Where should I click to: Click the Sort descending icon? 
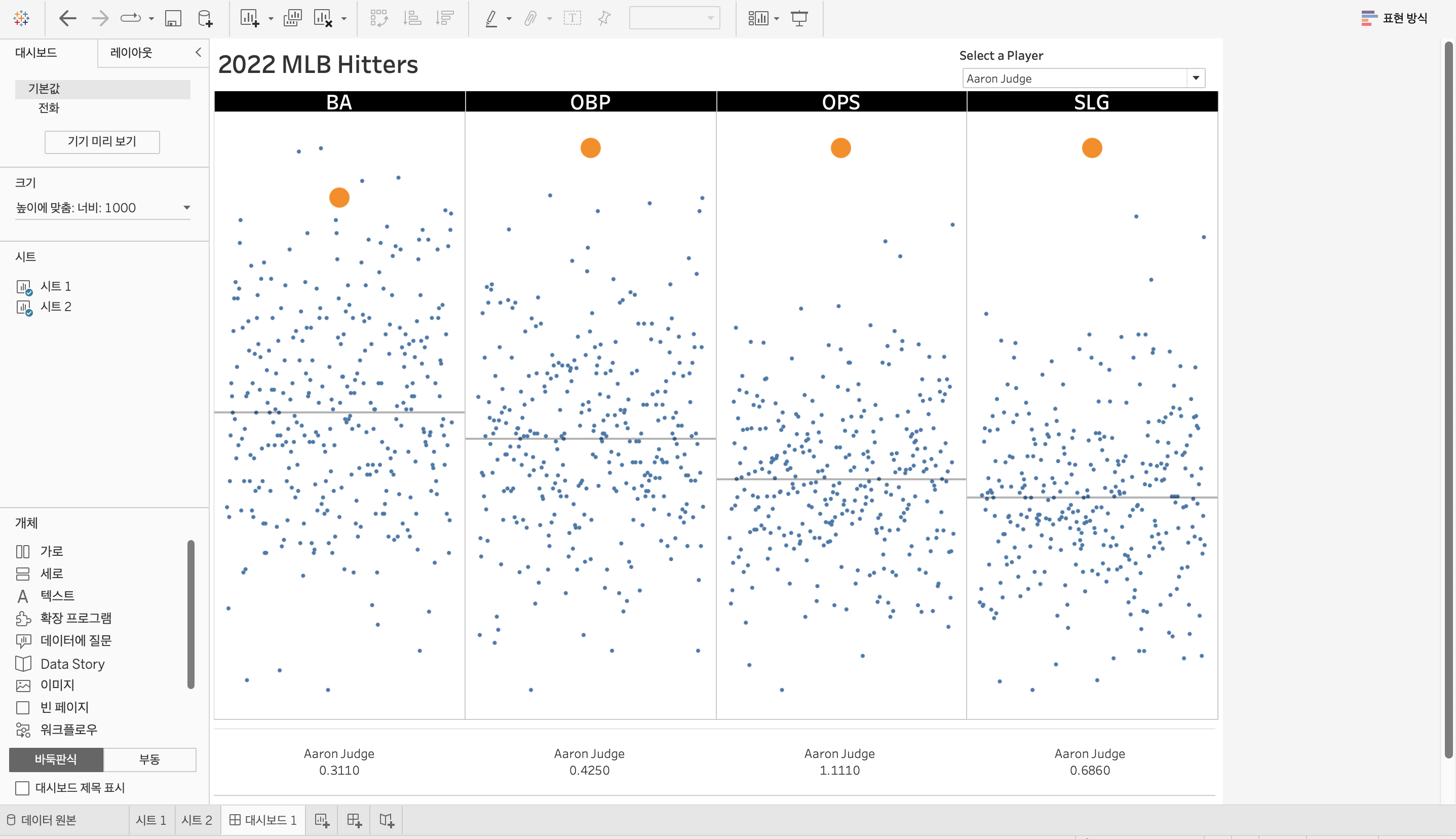click(x=444, y=18)
